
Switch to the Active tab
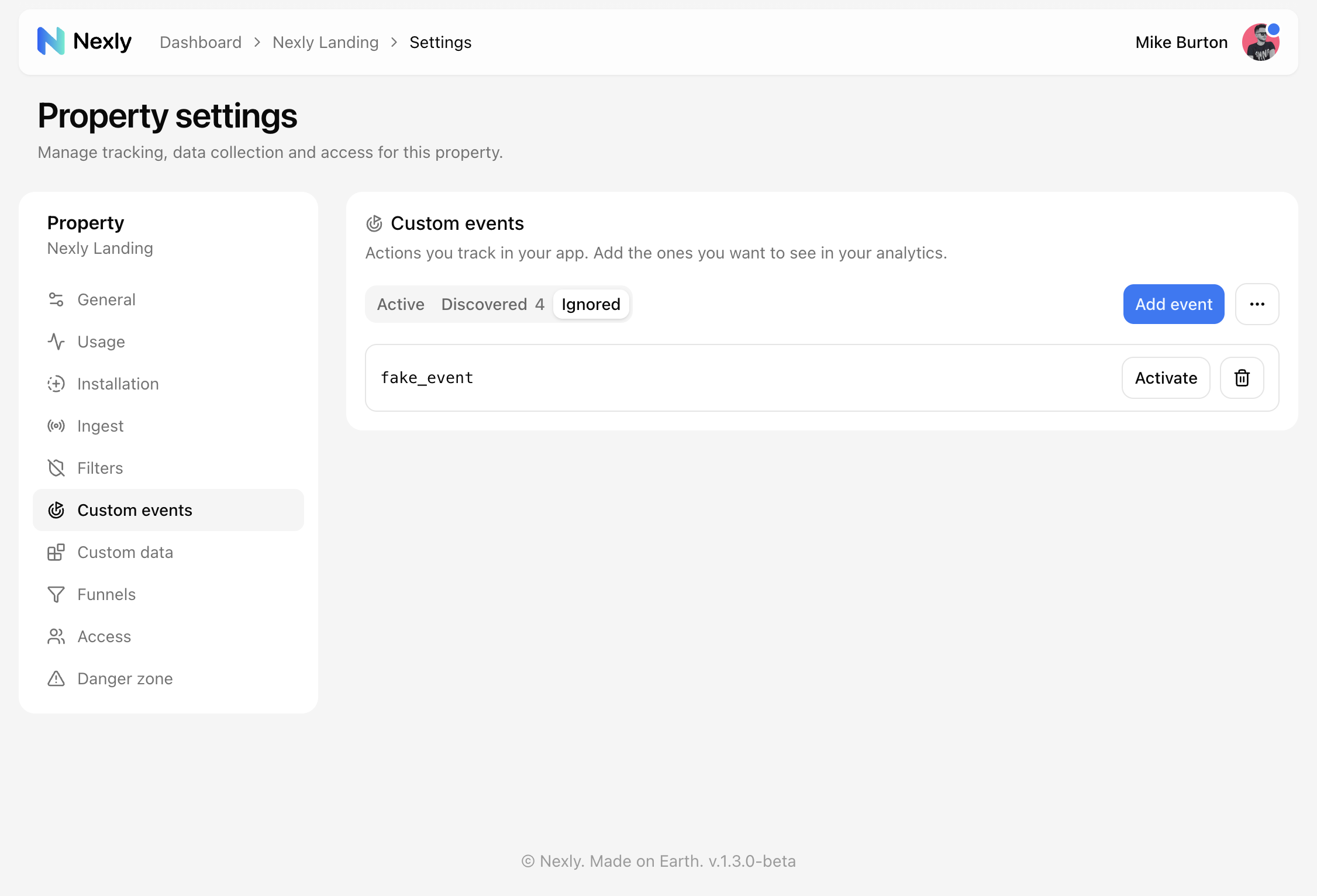pos(401,304)
